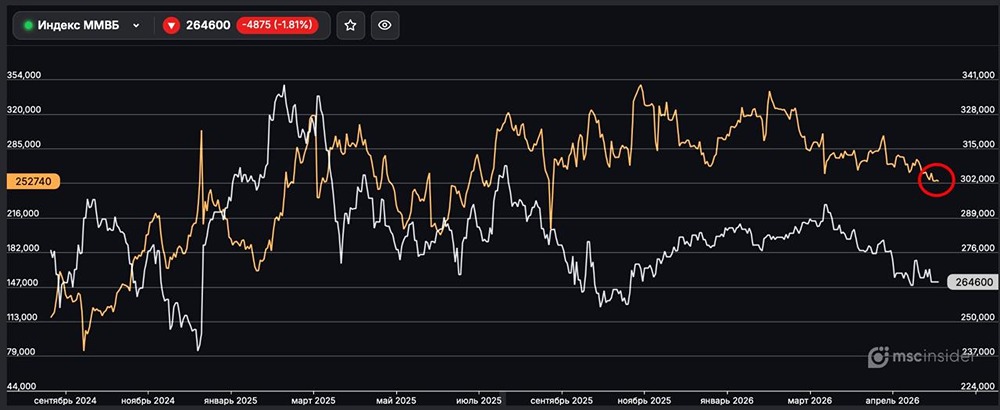Select the 328,000 right axis value

click(x=978, y=110)
